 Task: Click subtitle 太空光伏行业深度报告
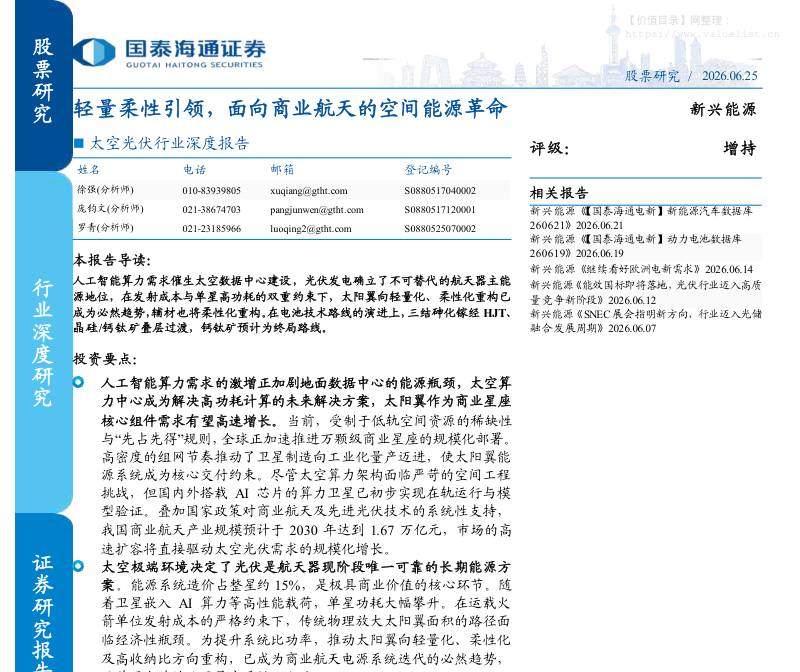pyautogui.click(x=169, y=143)
